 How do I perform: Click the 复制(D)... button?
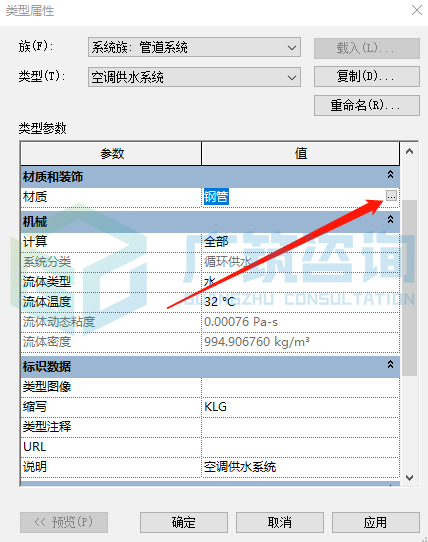[x=367, y=76]
